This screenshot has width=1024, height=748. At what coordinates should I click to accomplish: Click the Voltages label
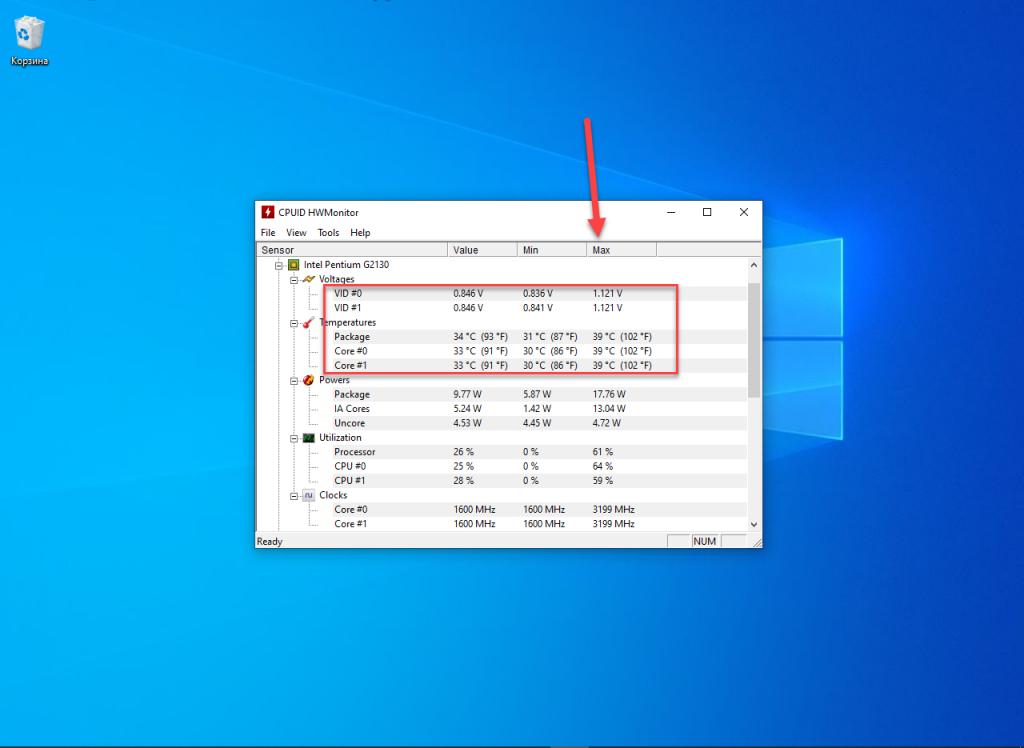336,279
